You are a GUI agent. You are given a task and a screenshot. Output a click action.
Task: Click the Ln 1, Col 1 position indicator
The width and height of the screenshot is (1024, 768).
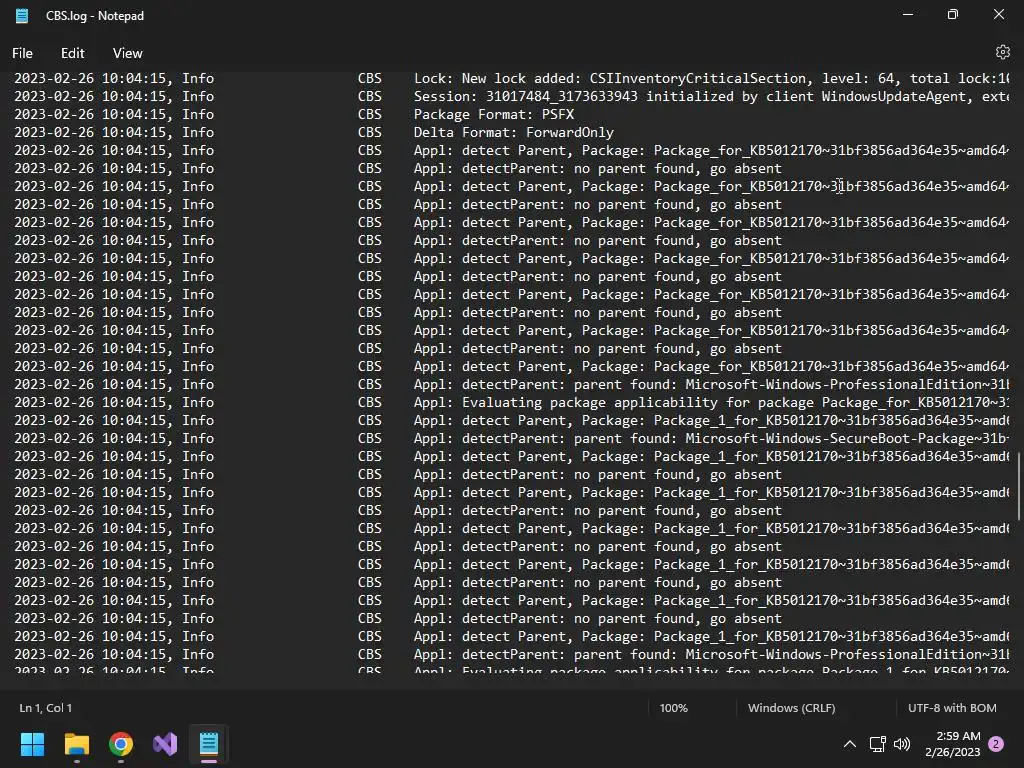[46, 708]
